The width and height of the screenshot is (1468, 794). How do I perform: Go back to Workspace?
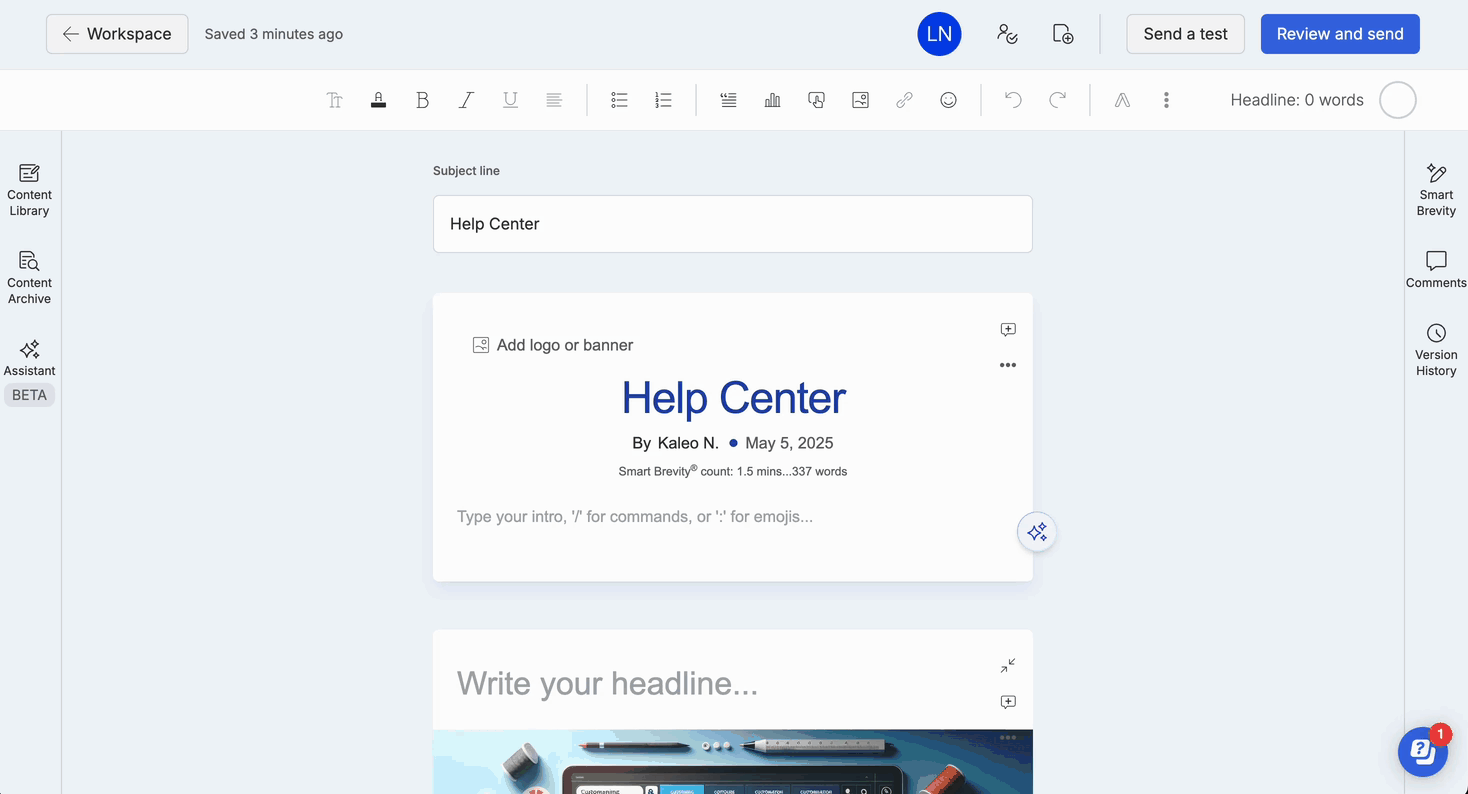pyautogui.click(x=117, y=34)
